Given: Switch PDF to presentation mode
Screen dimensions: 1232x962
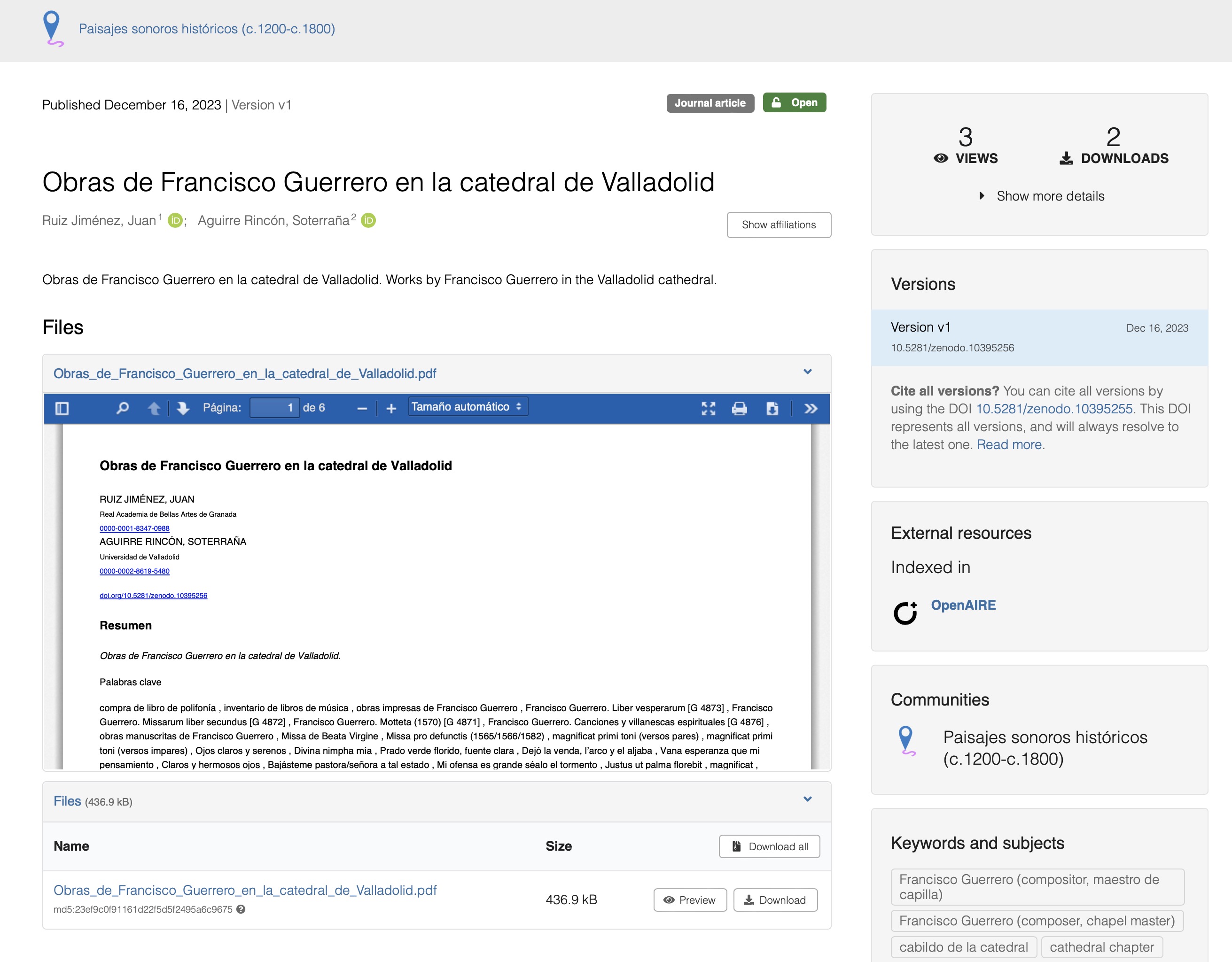Looking at the screenshot, I should click(x=708, y=408).
